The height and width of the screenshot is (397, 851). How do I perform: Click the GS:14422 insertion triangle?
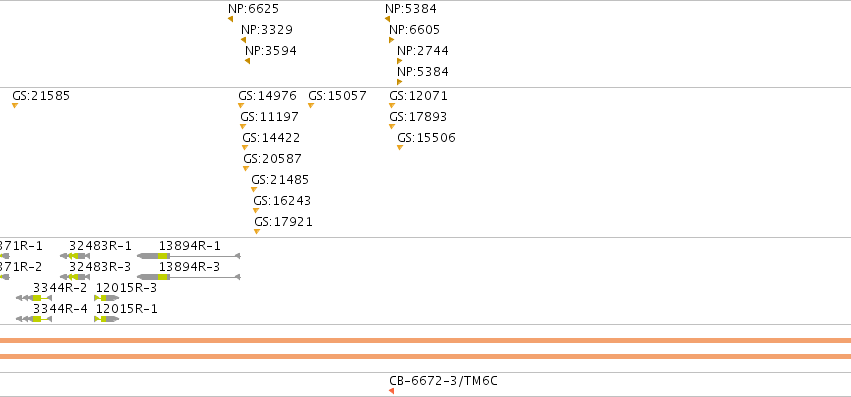coord(245,148)
